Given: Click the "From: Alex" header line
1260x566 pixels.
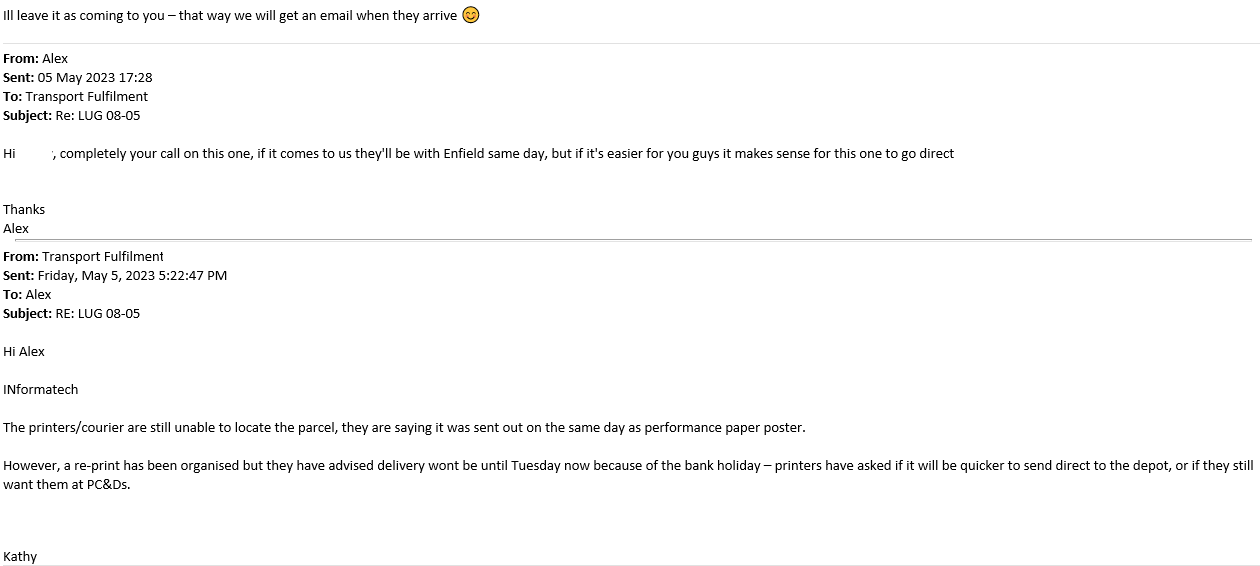Looking at the screenshot, I should (36, 58).
